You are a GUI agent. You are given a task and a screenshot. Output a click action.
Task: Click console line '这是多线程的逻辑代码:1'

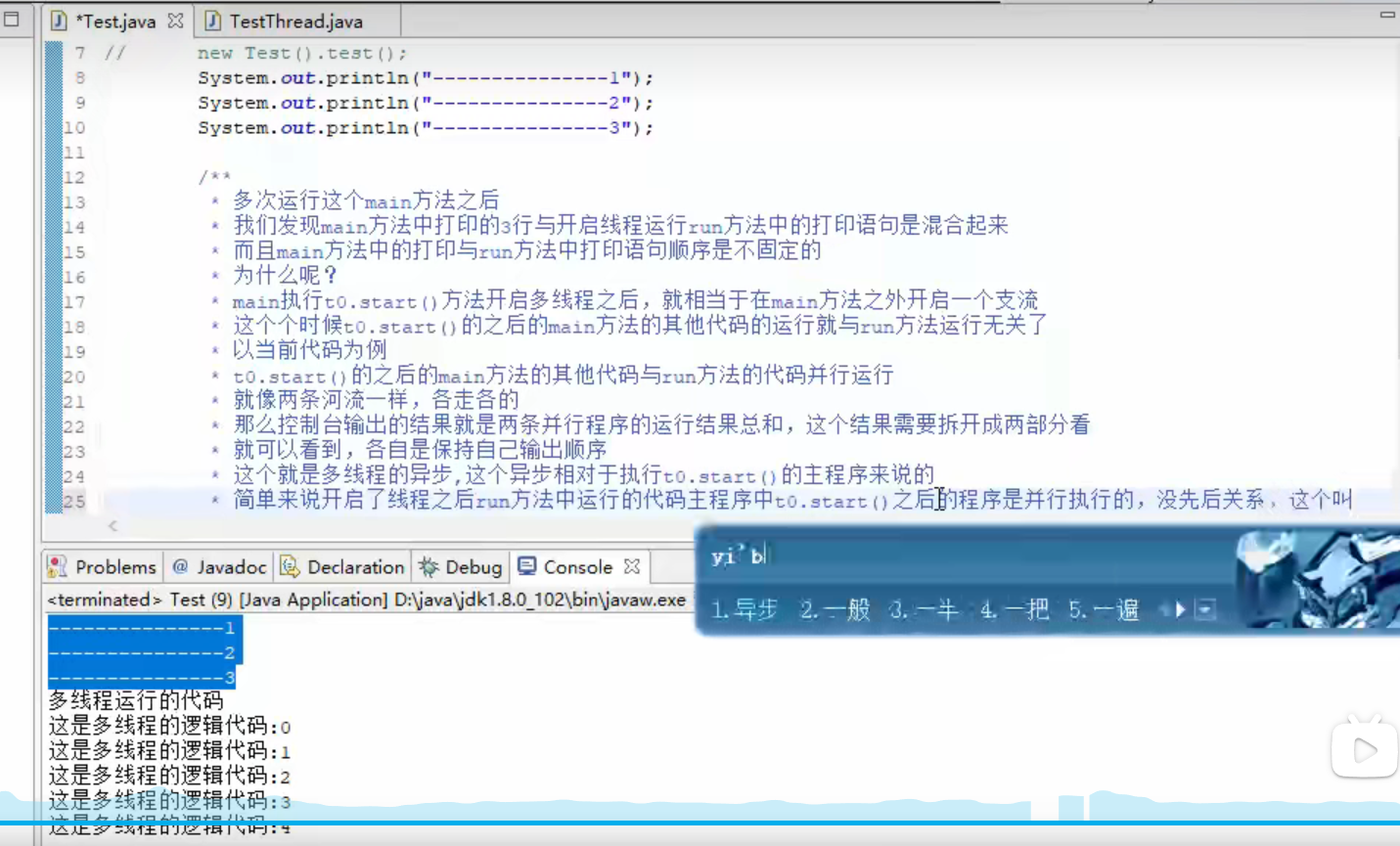(169, 752)
